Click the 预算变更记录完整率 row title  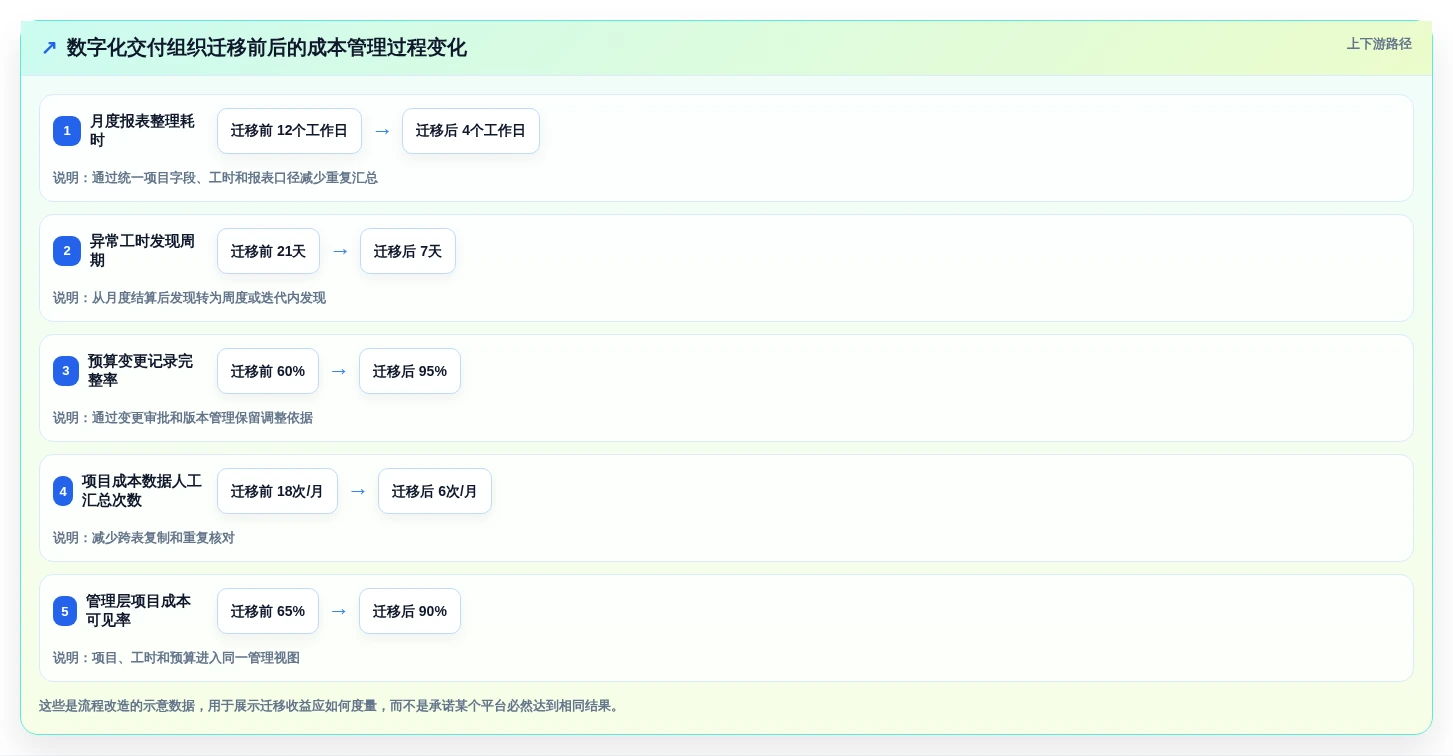tap(140, 371)
